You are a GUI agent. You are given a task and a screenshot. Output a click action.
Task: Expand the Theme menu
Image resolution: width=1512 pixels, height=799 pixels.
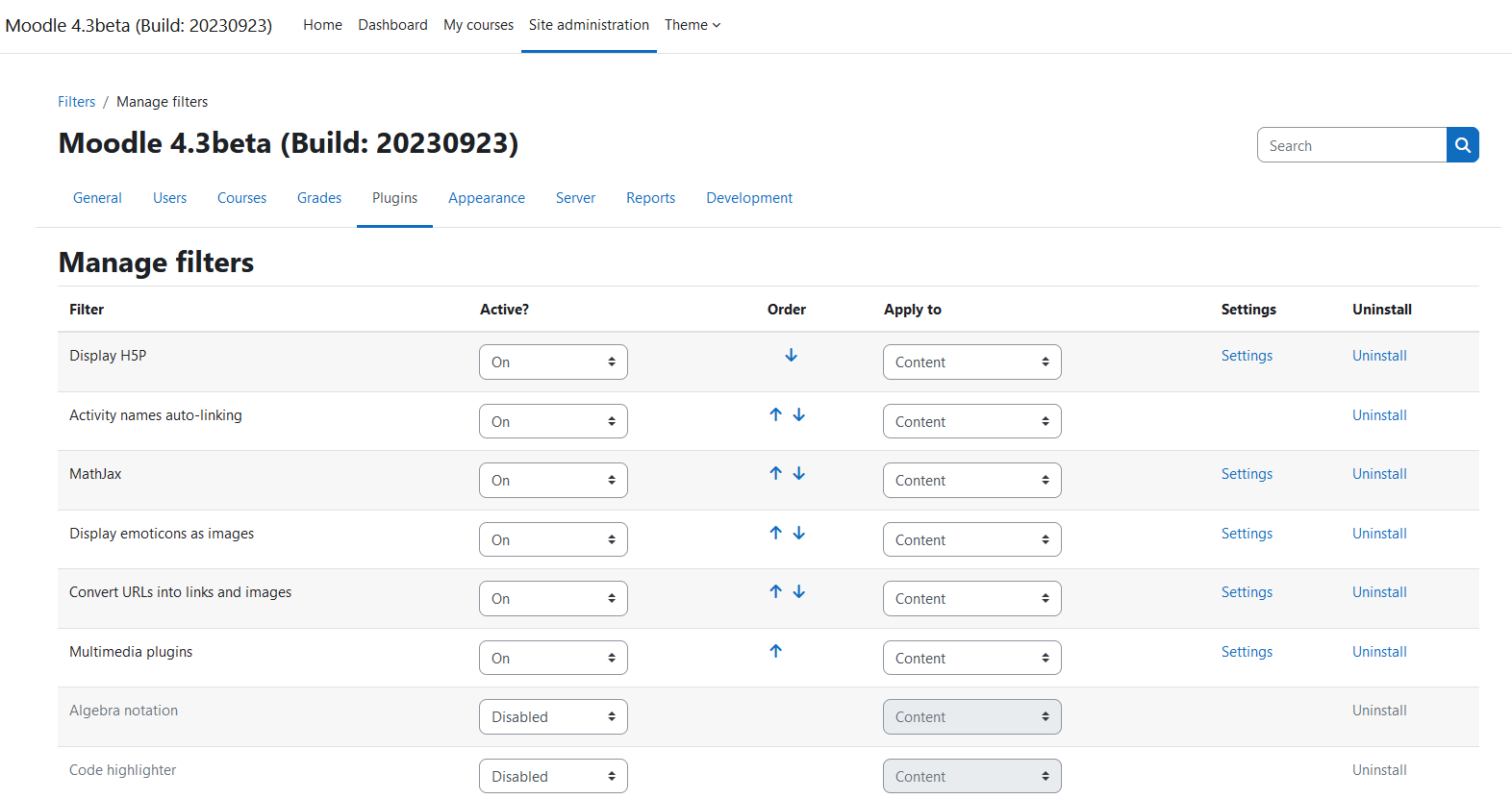[693, 25]
